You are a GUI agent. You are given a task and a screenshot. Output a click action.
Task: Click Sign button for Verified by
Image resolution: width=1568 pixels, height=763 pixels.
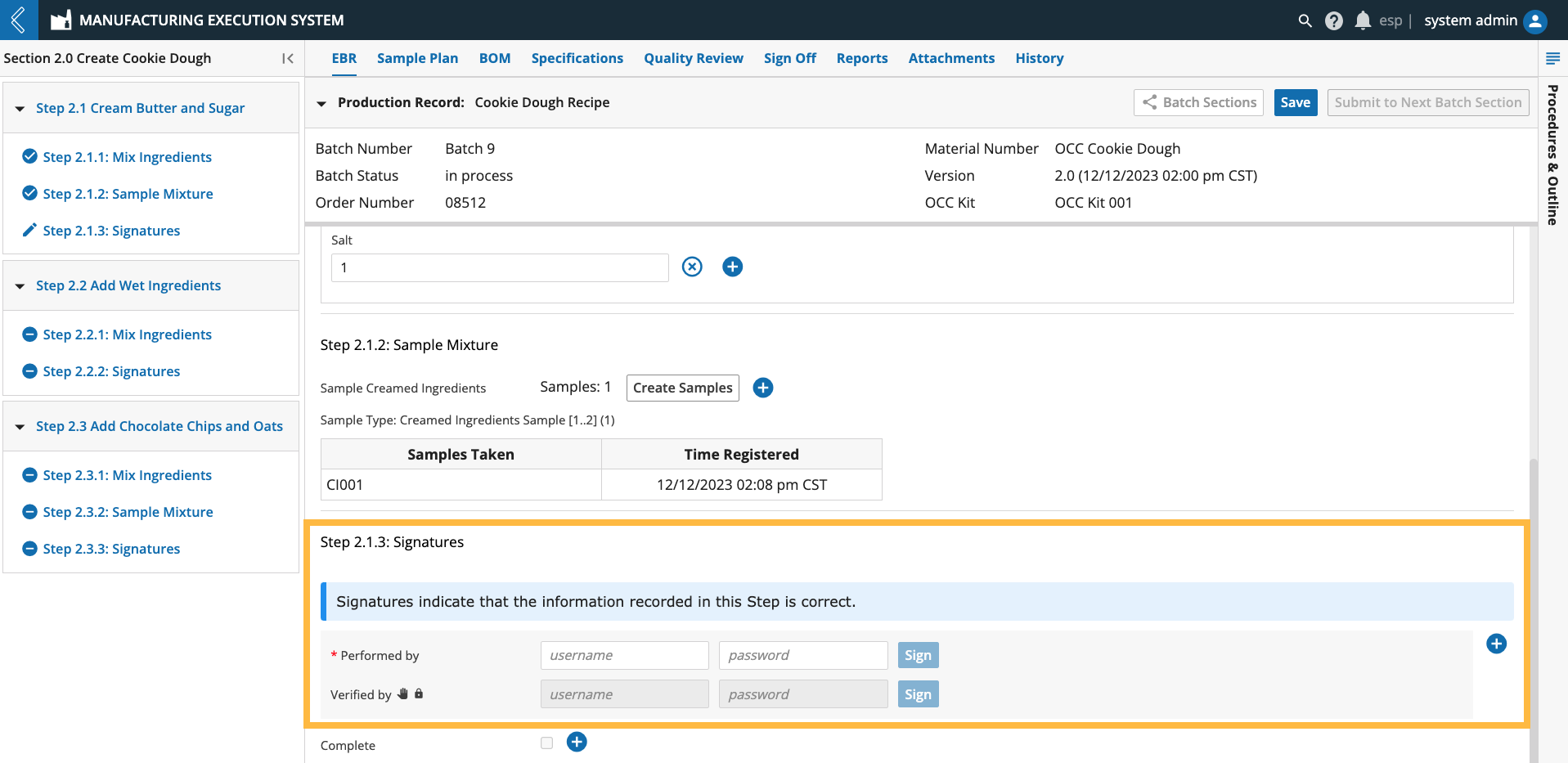(918, 694)
